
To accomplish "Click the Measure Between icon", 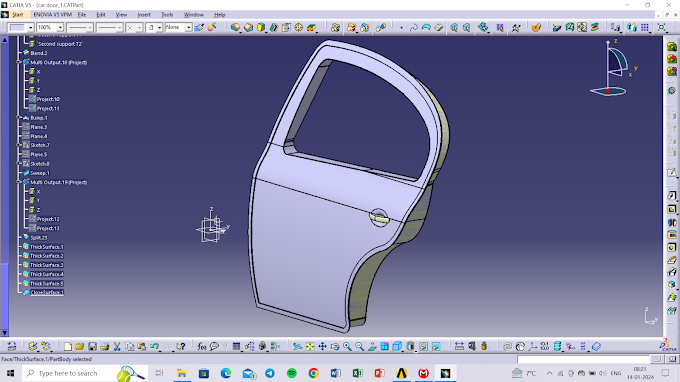I will pos(459,346).
